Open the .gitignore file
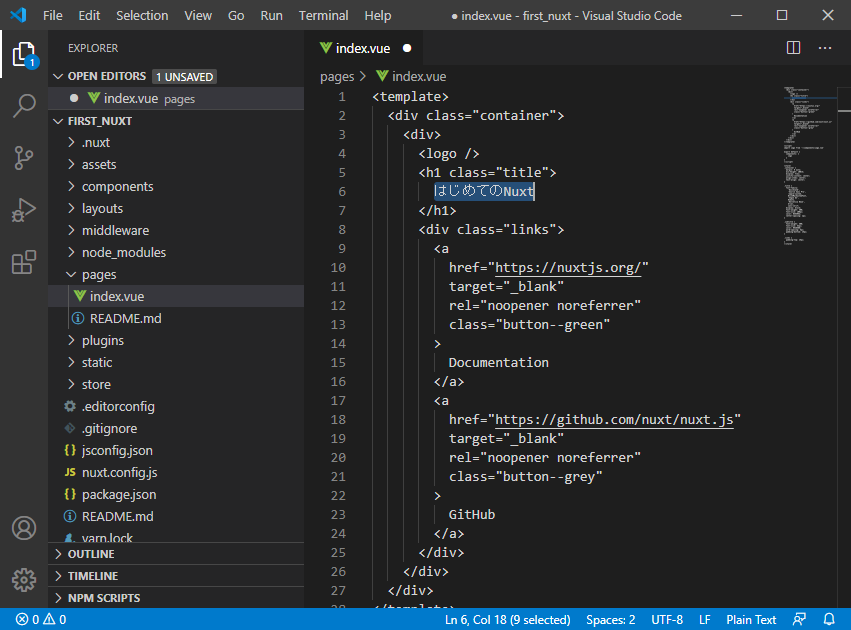The image size is (851, 630). pos(177,428)
